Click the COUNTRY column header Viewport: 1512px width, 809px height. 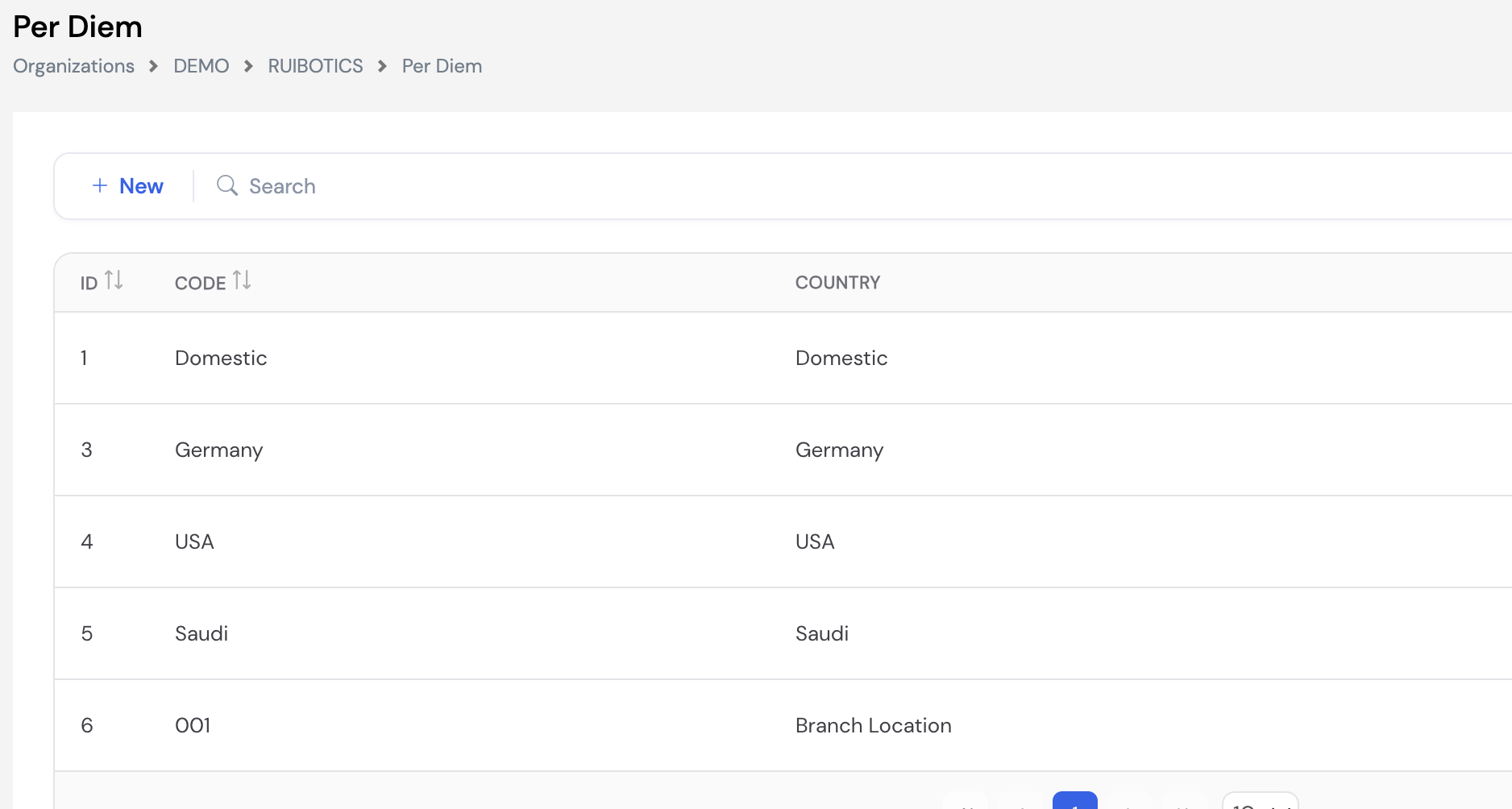(x=837, y=283)
